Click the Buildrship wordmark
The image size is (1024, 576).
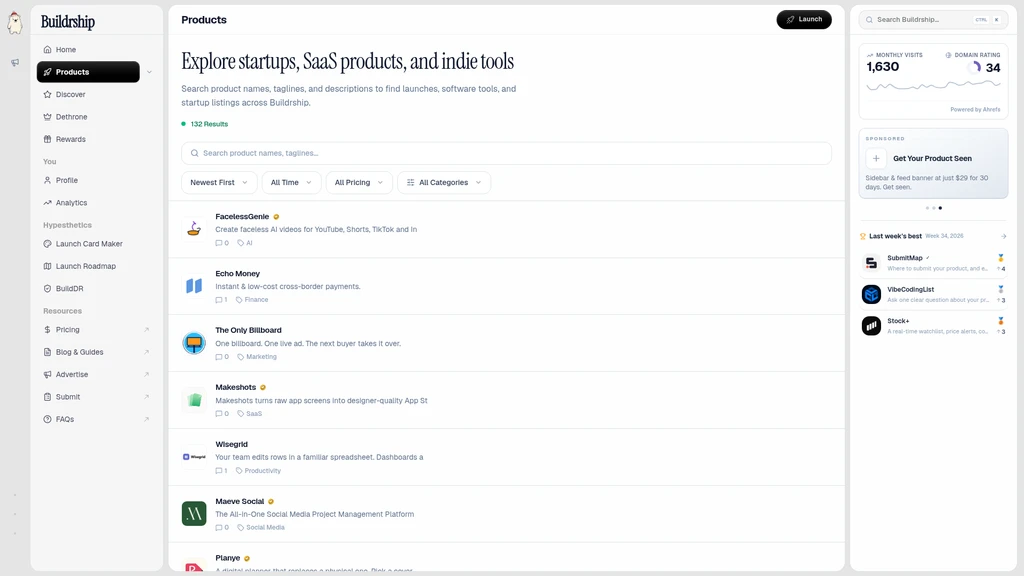[68, 22]
